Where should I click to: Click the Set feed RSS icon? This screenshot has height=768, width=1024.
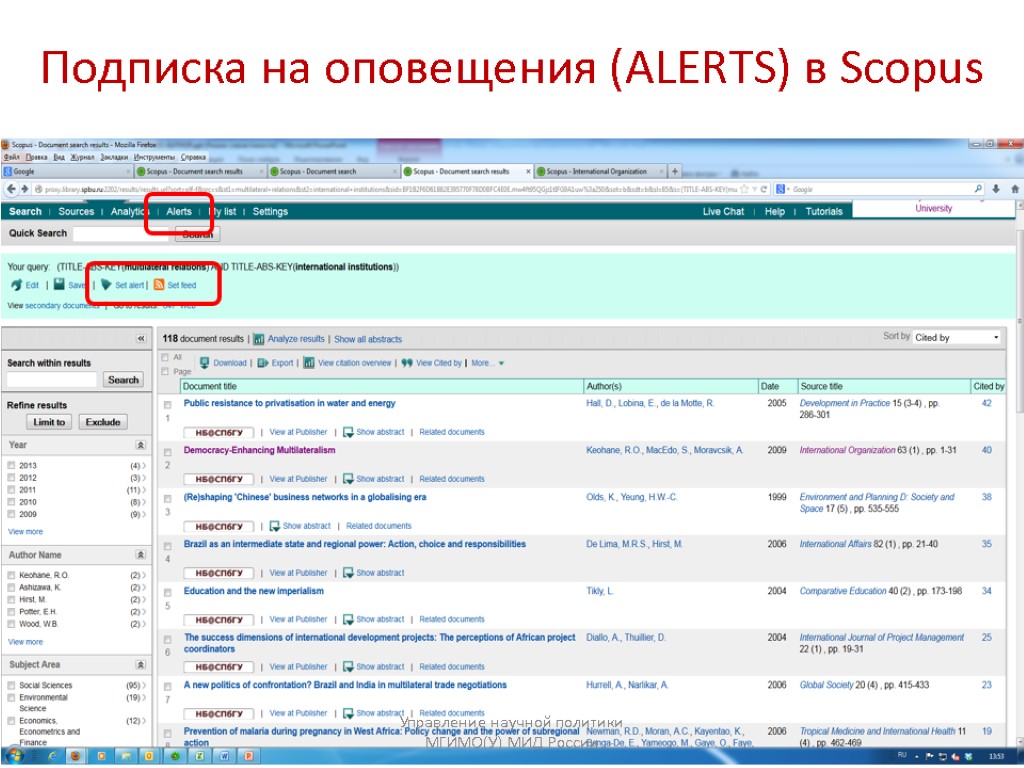tap(159, 285)
